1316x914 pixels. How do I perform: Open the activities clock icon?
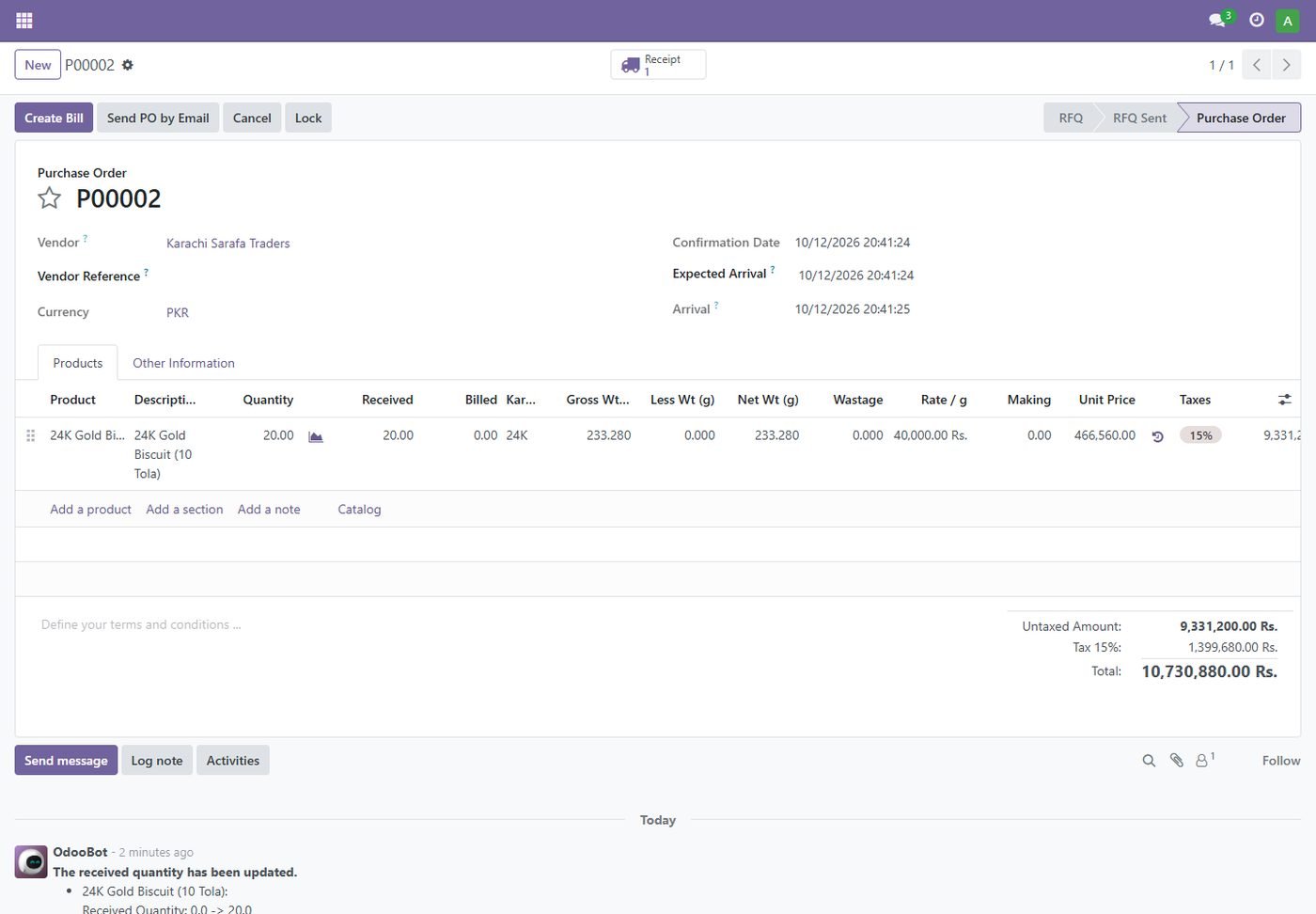pyautogui.click(x=1257, y=20)
